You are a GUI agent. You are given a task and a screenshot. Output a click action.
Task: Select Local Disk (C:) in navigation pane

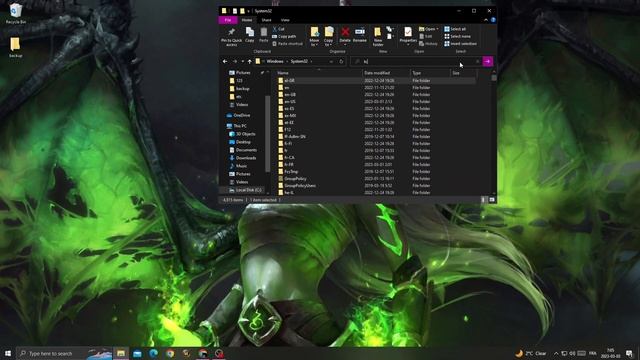pos(245,190)
